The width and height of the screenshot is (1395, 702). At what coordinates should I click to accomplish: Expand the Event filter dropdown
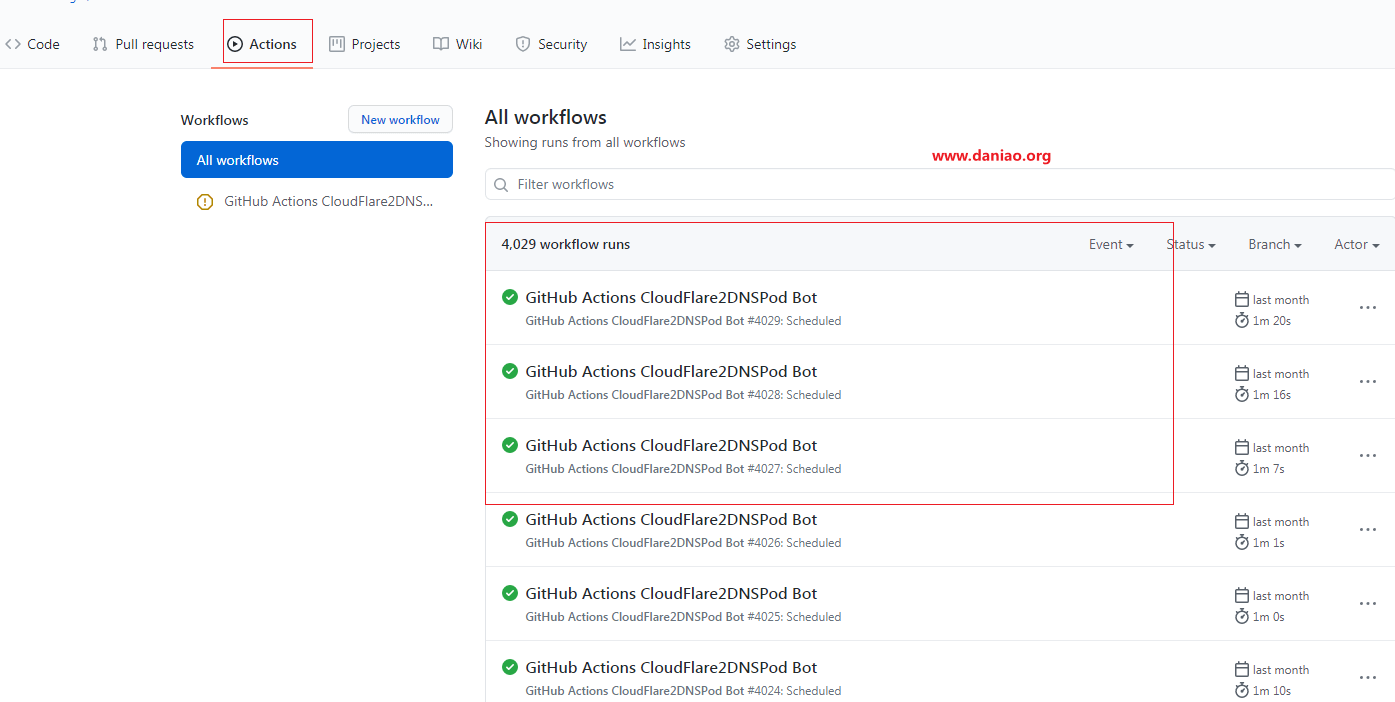pyautogui.click(x=1111, y=244)
